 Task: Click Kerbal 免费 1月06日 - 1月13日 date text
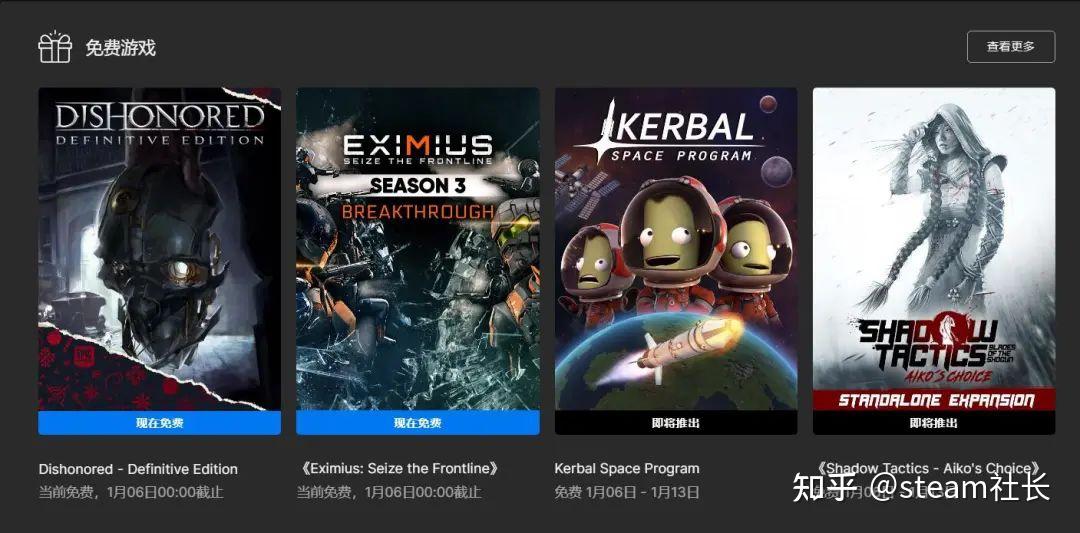(x=627, y=492)
